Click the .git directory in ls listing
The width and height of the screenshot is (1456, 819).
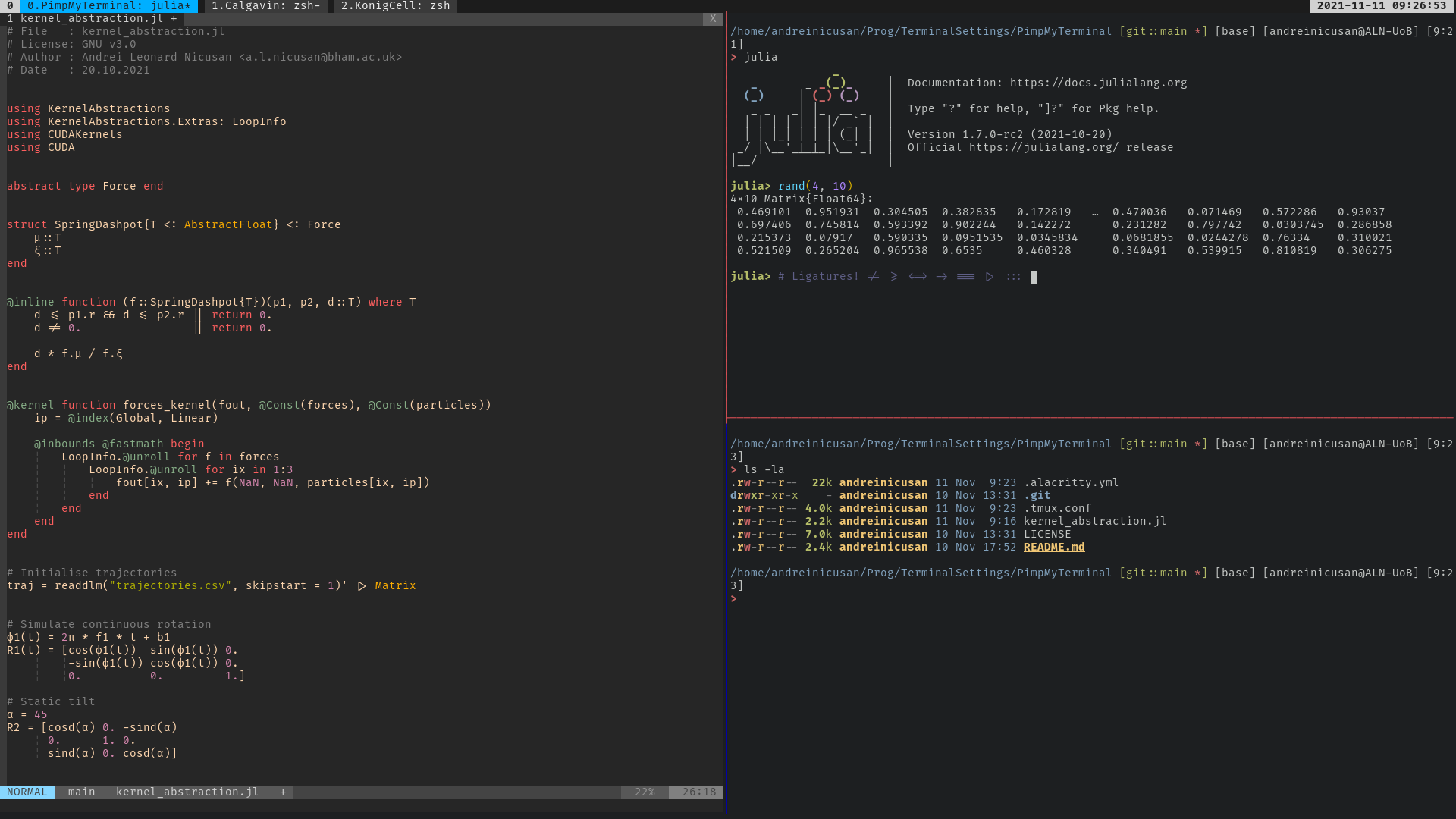pos(1037,496)
